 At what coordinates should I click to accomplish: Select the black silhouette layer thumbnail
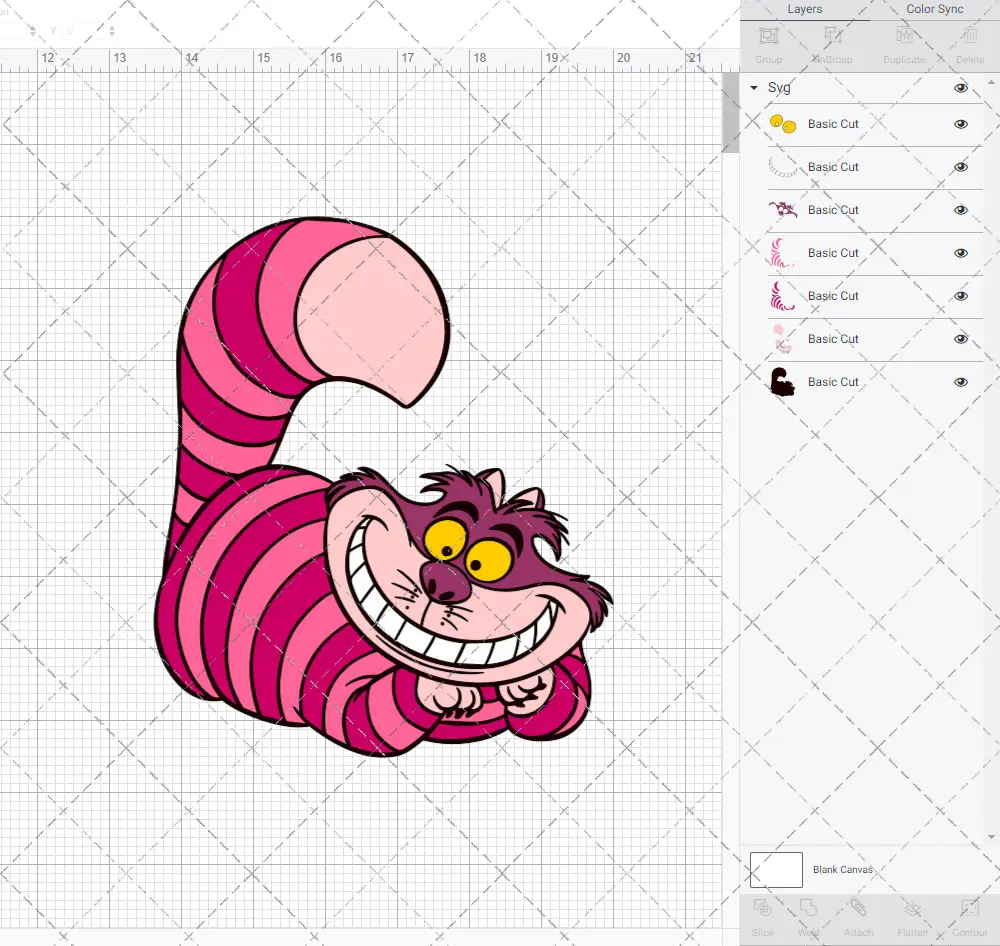click(x=783, y=381)
